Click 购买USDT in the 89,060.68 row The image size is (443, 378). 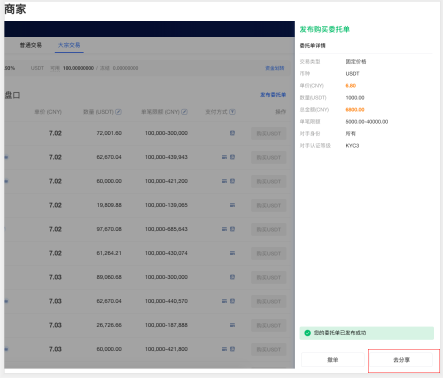point(269,277)
